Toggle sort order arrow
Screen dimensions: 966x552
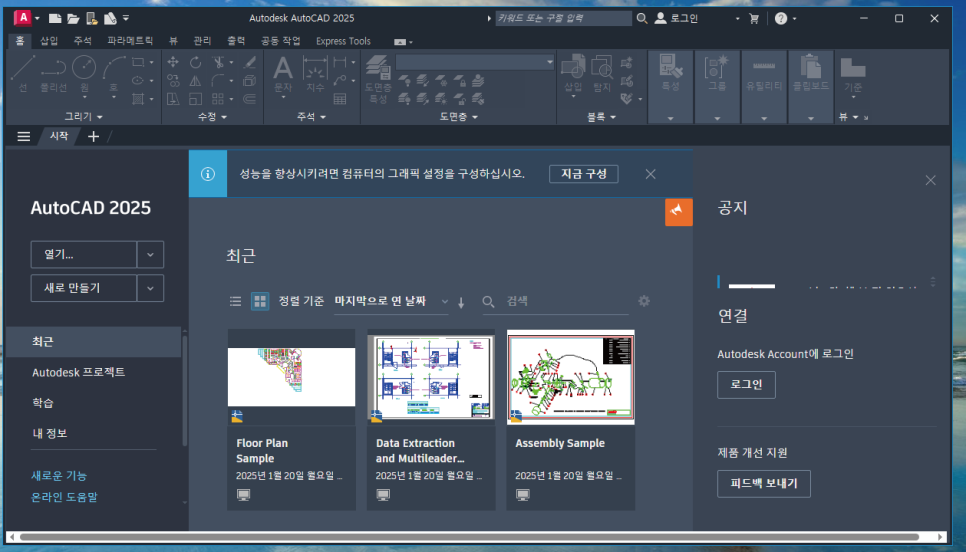tap(461, 302)
